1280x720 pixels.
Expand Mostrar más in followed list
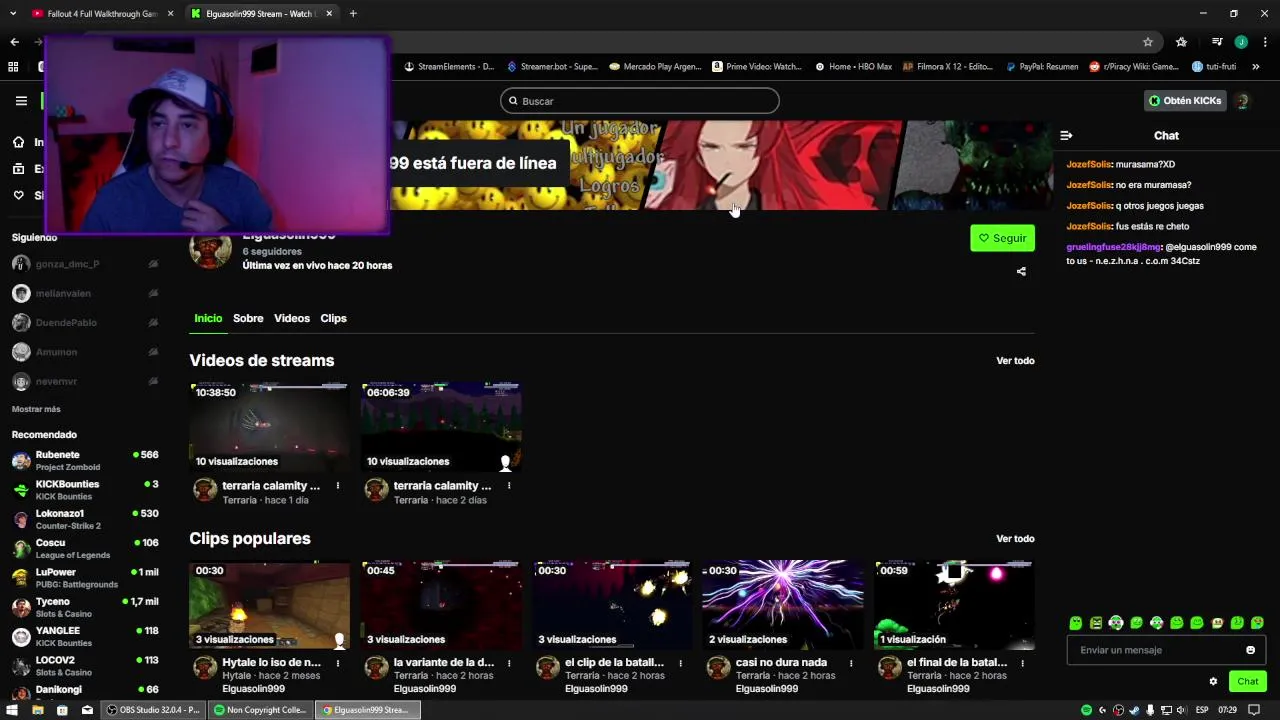pyautogui.click(x=36, y=409)
